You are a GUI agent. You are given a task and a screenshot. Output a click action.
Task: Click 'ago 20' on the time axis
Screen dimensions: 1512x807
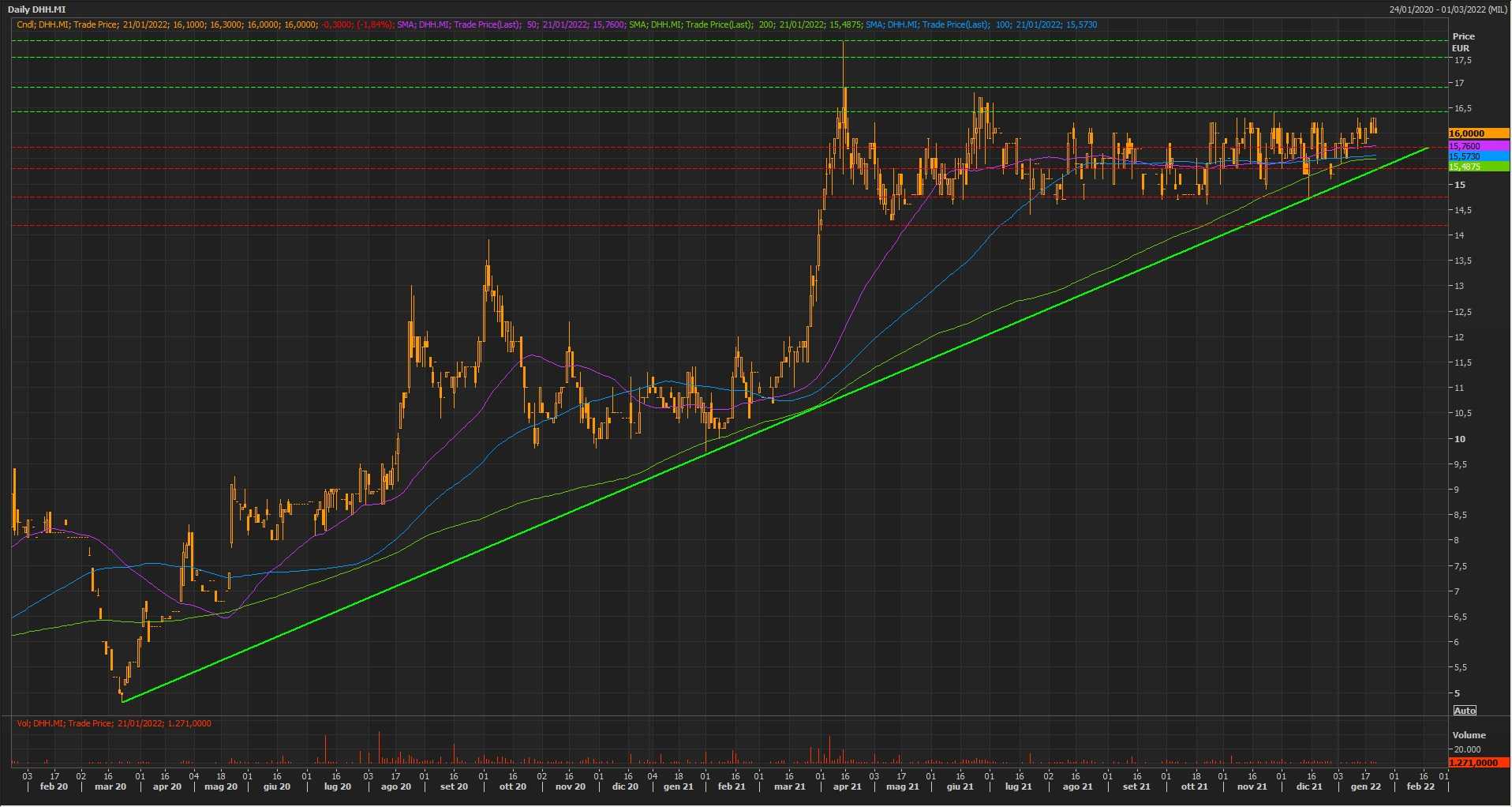395,786
